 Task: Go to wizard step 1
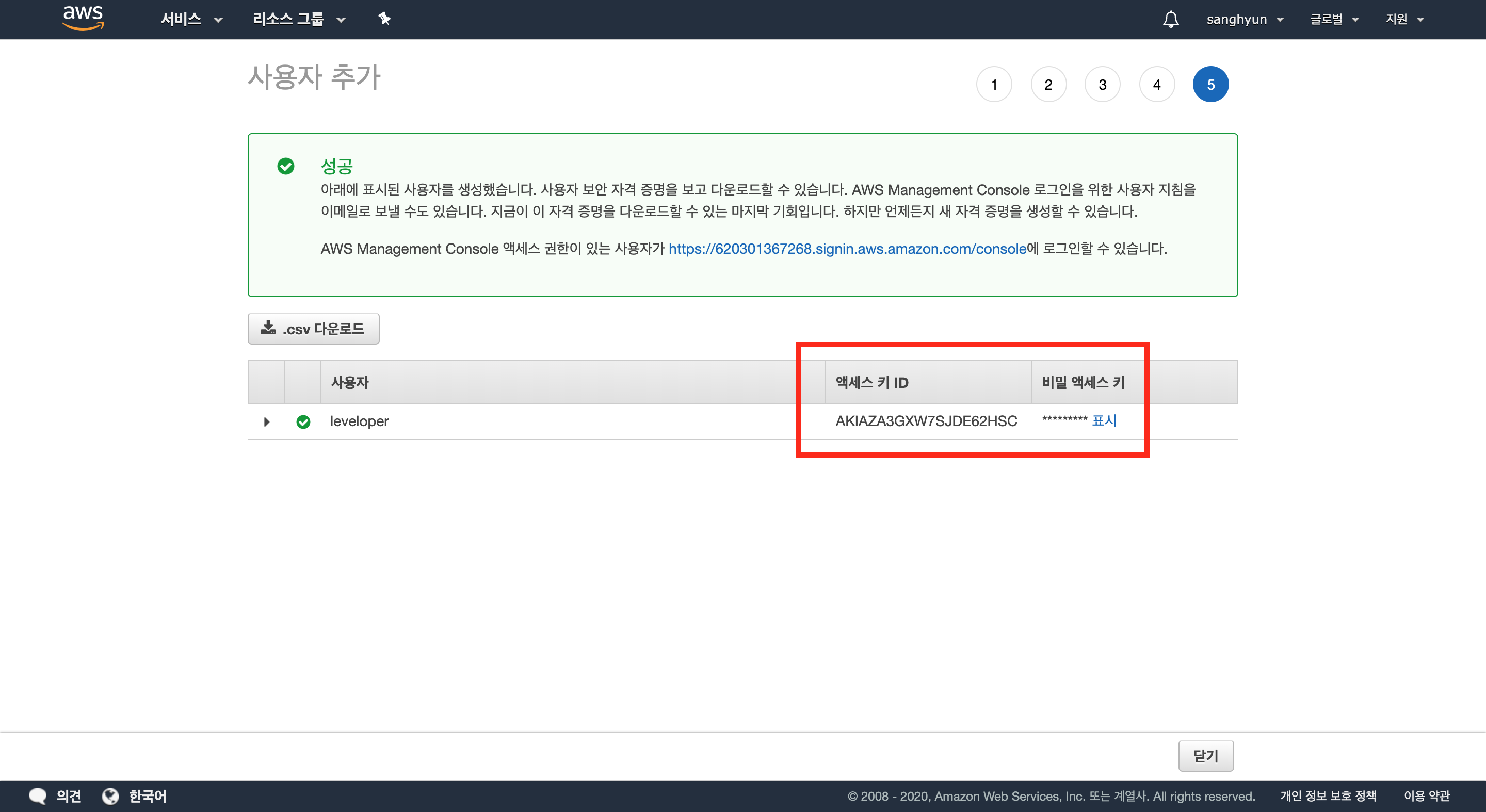(993, 84)
